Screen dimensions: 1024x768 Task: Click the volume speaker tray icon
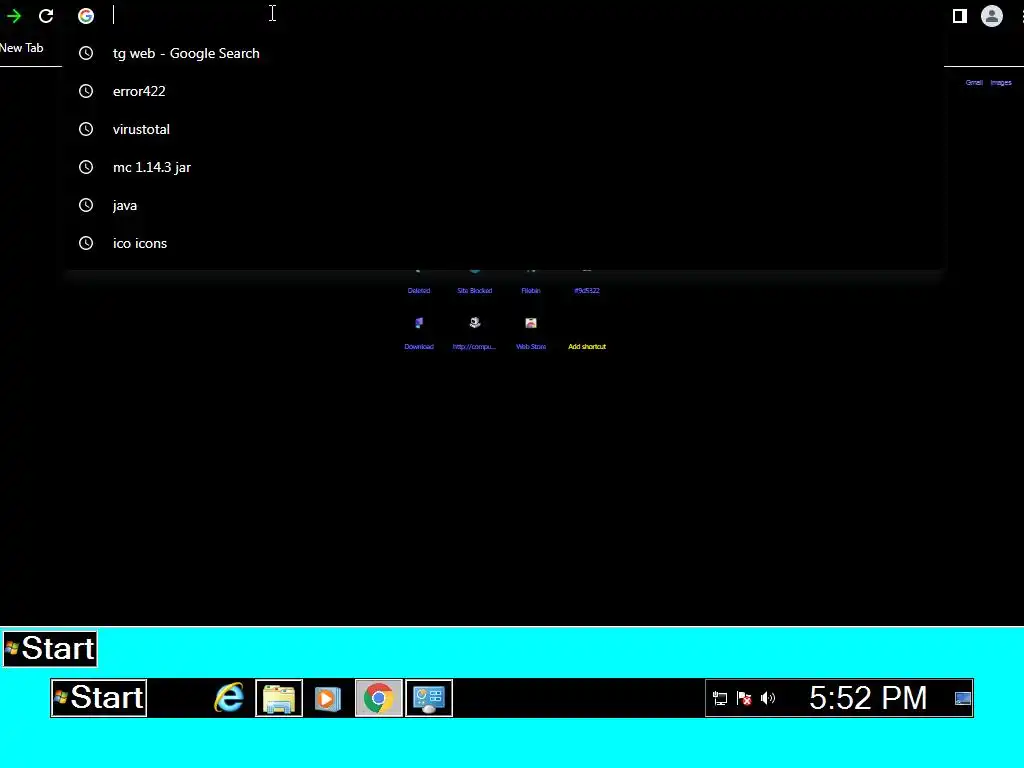tap(768, 698)
